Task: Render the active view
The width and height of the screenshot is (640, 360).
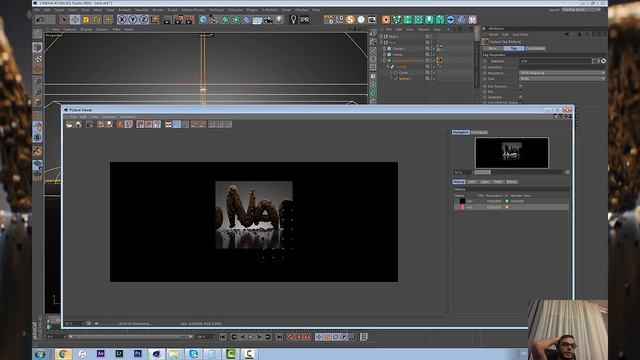Action: click(168, 19)
